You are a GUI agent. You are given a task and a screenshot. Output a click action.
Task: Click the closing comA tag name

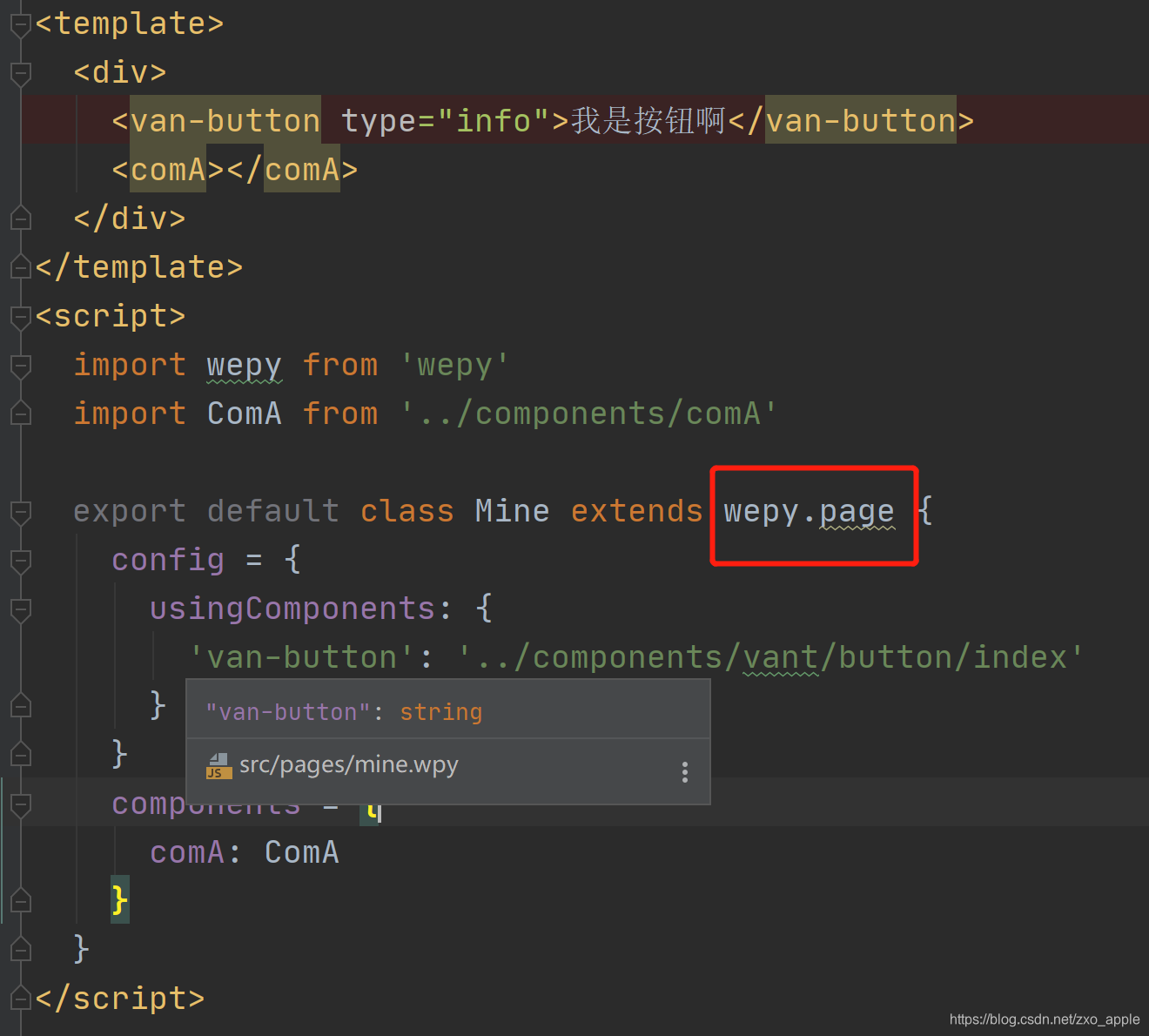coord(301,169)
